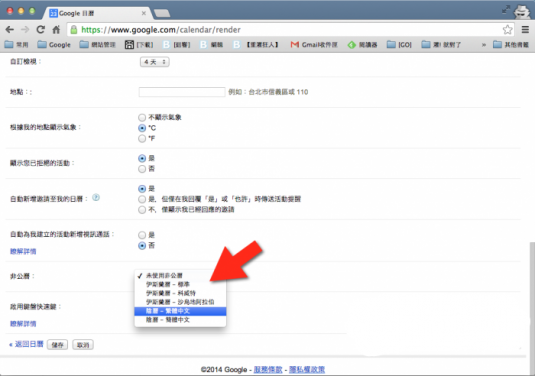Open the 網站管理 bookmark folder
Screen dimensions: 535x376
coord(98,45)
